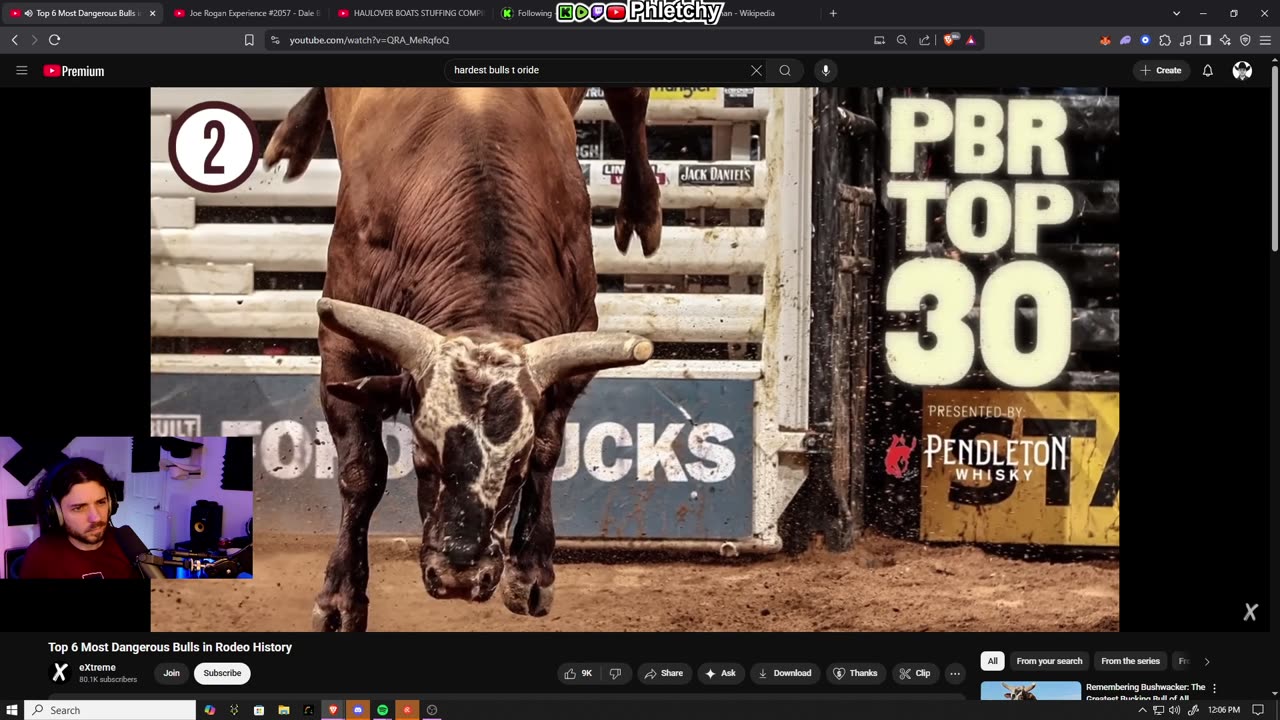Open Brave main menu hamburger
The width and height of the screenshot is (1280, 720).
(1265, 40)
